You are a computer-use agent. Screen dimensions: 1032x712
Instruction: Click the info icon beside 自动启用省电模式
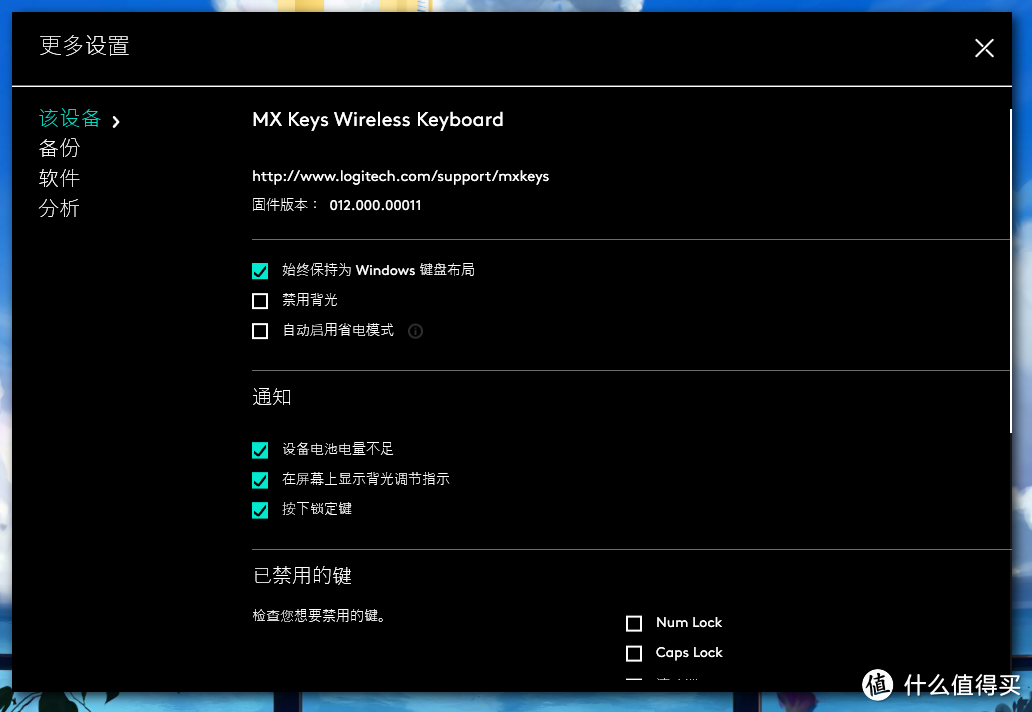[x=415, y=331]
